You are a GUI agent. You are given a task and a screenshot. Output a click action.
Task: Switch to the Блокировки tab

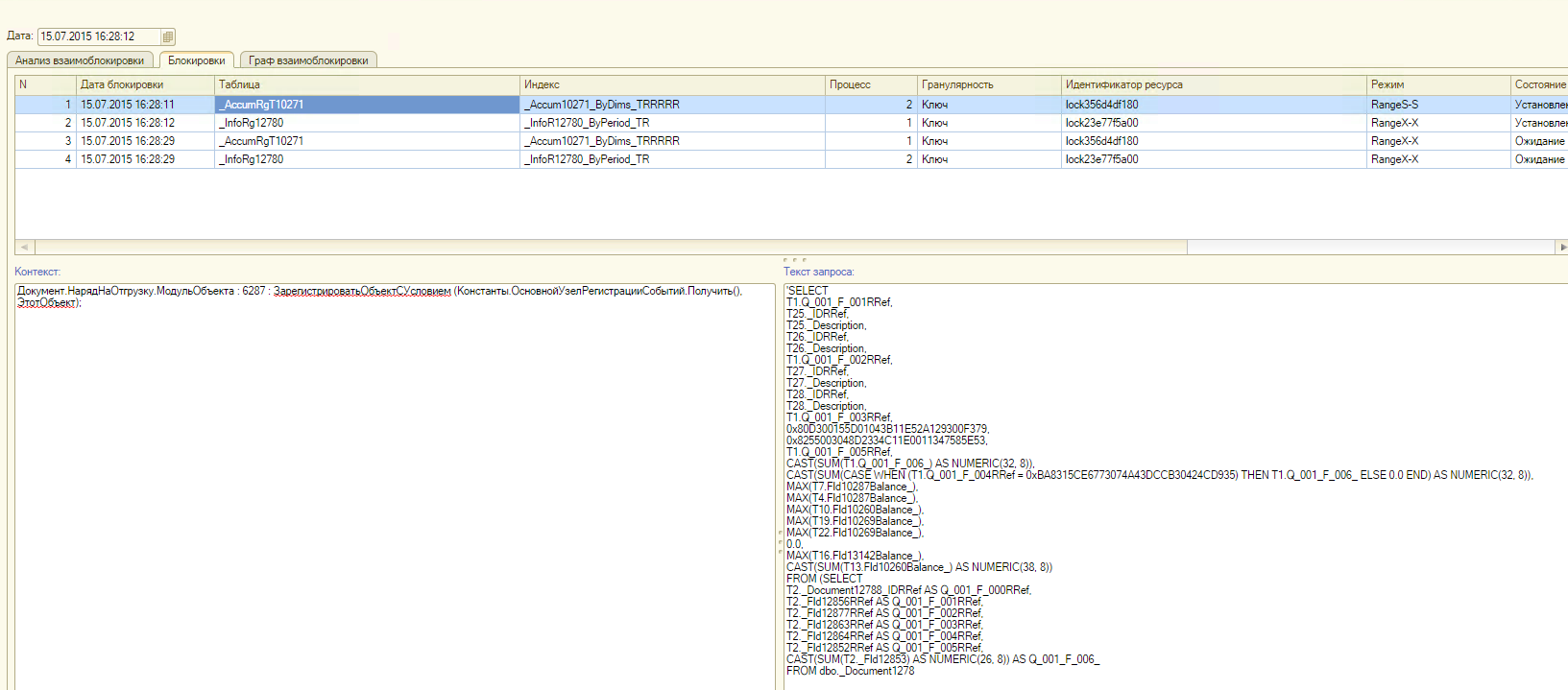pyautogui.click(x=196, y=60)
